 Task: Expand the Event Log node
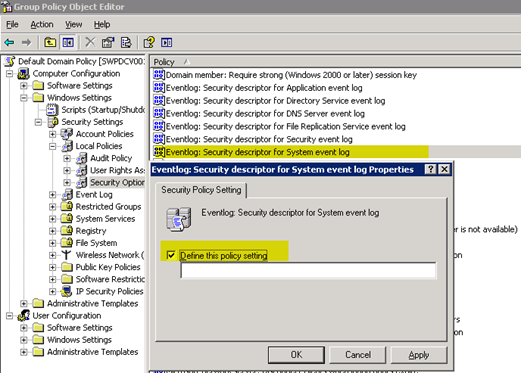click(52, 195)
